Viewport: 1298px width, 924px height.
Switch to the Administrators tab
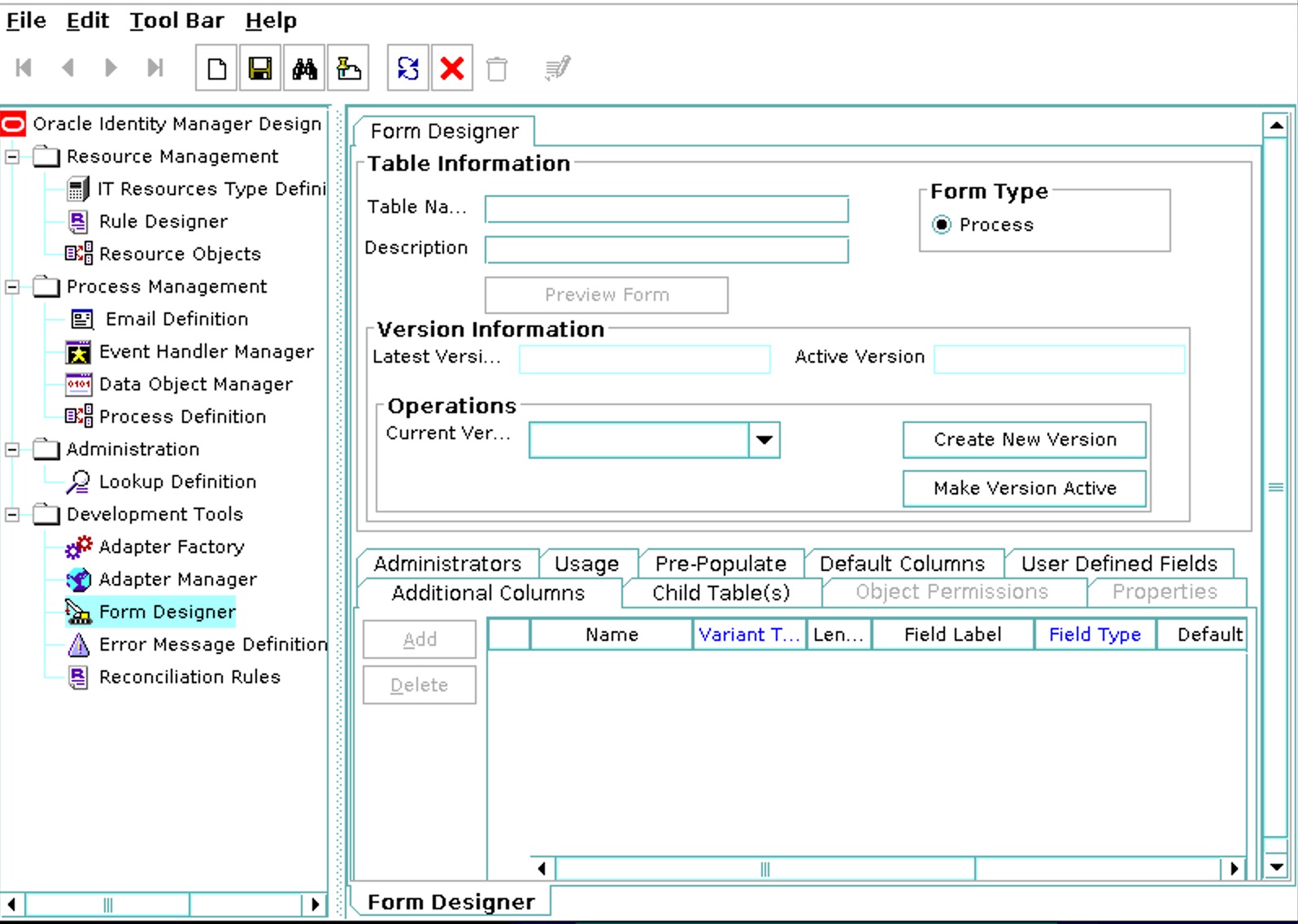[x=447, y=564]
